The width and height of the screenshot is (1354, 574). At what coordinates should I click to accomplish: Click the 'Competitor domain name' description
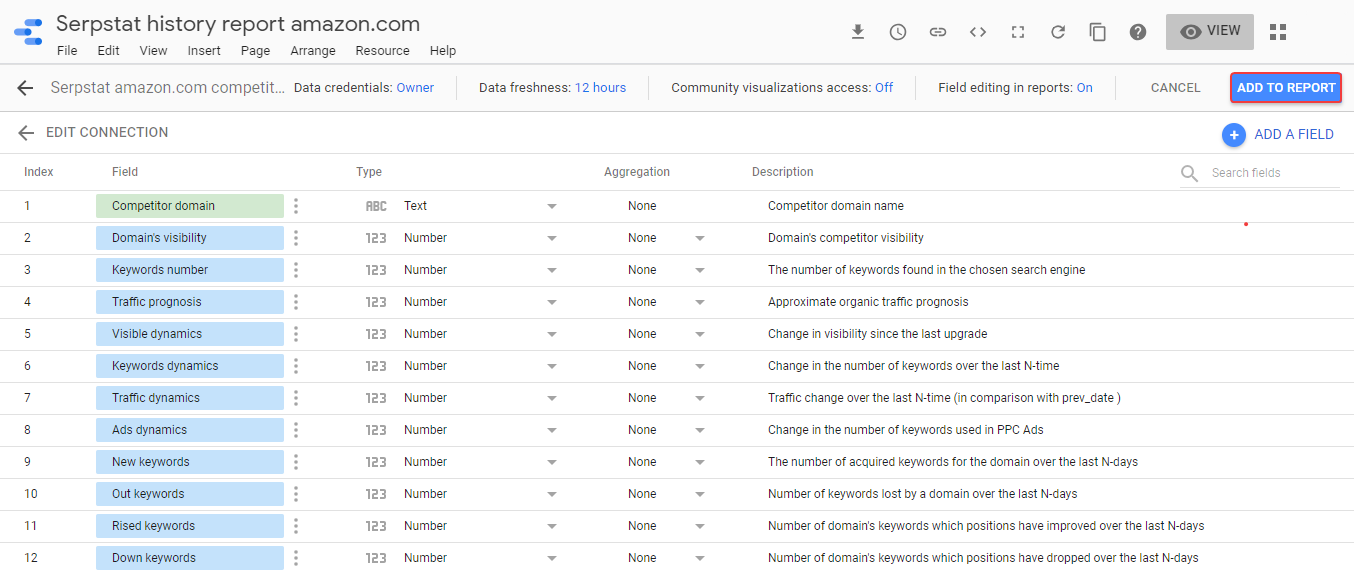[x=836, y=206]
